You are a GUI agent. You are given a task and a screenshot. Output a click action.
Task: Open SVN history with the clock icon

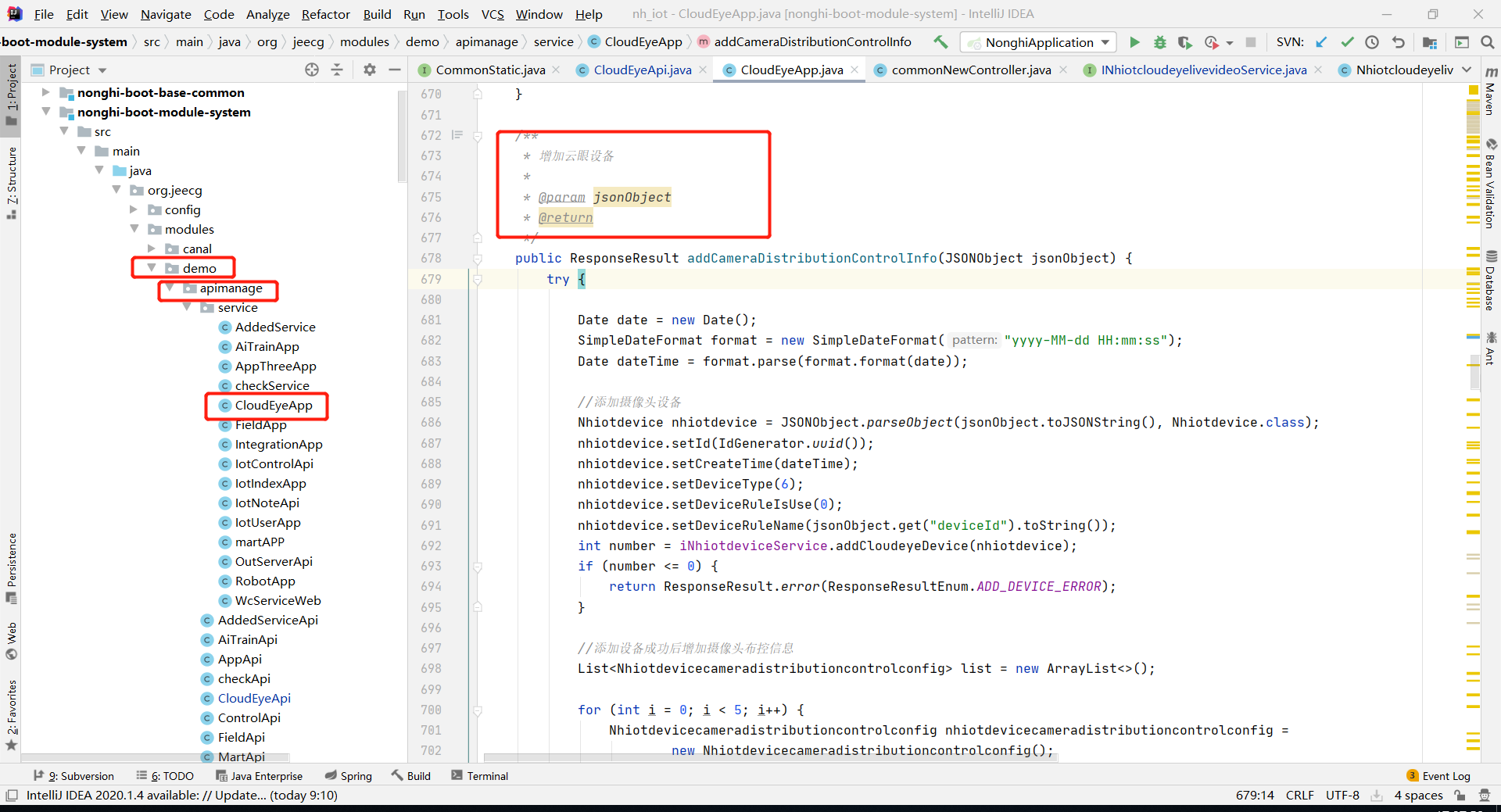click(1372, 42)
